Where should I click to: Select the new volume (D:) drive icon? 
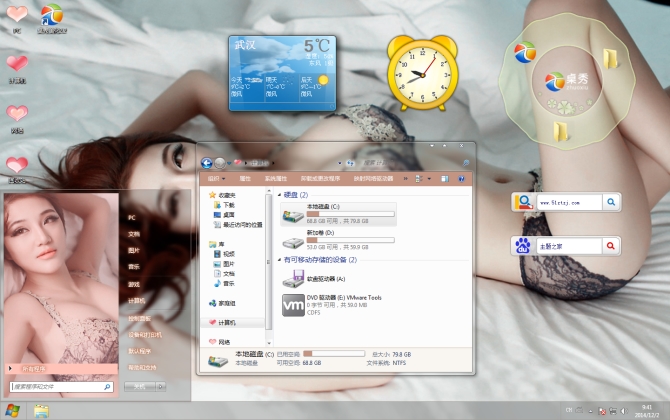click(293, 242)
